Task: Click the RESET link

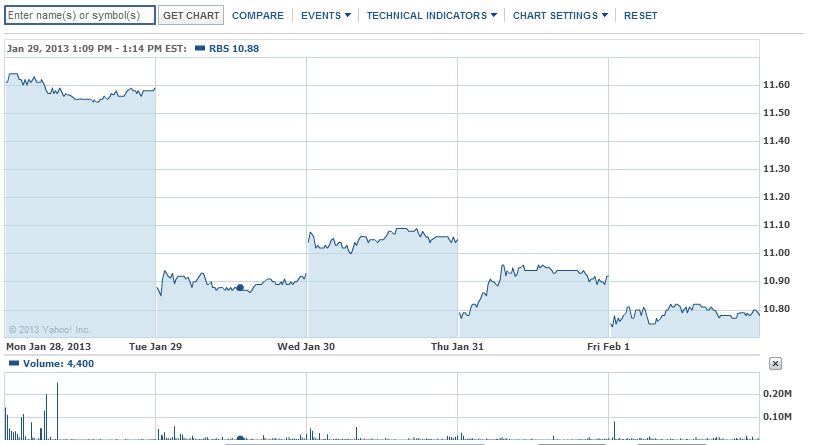Action: click(641, 16)
